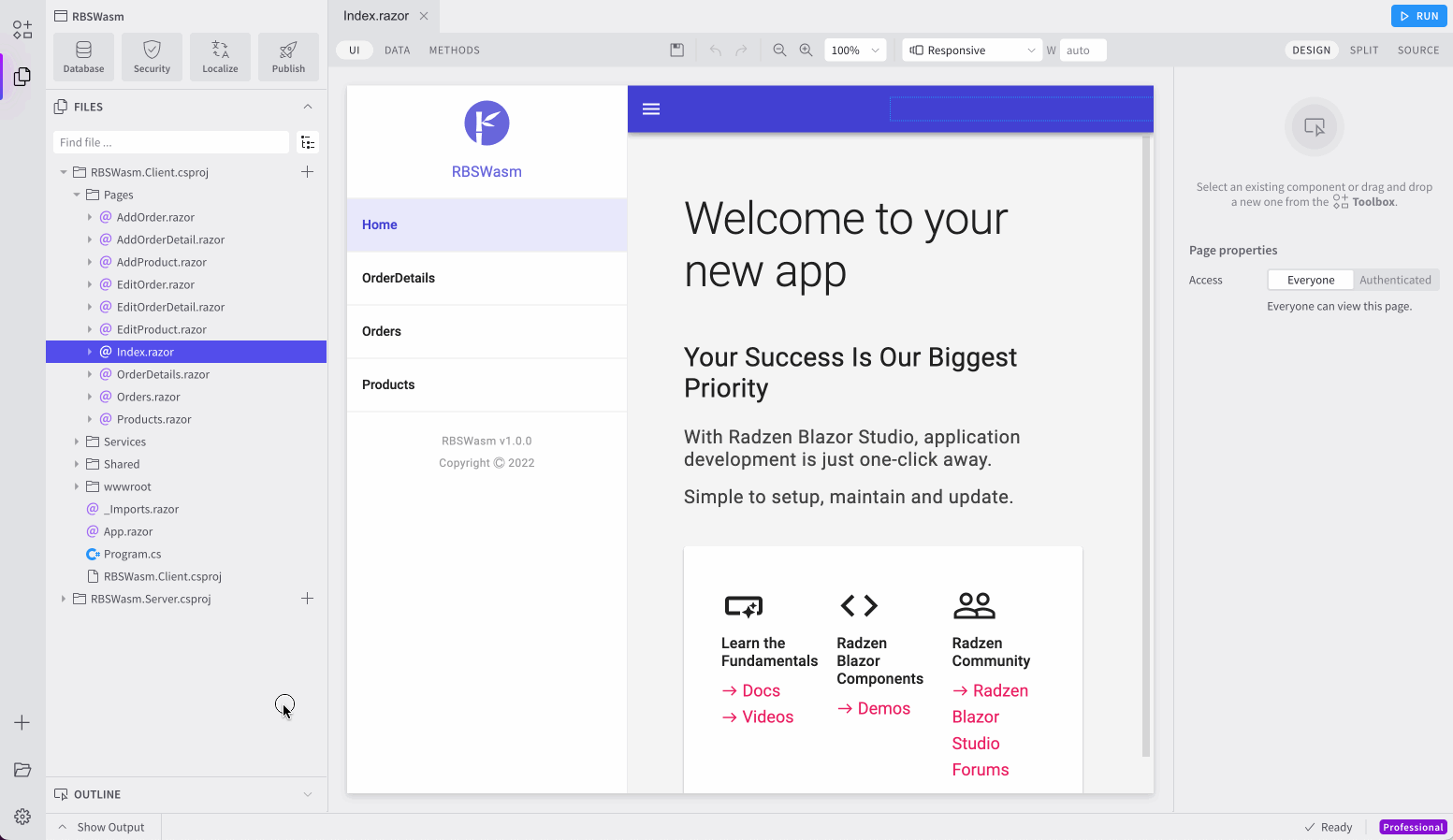Expand RBSWasm.Server.csproj node
The image size is (1453, 840).
pyautogui.click(x=64, y=599)
